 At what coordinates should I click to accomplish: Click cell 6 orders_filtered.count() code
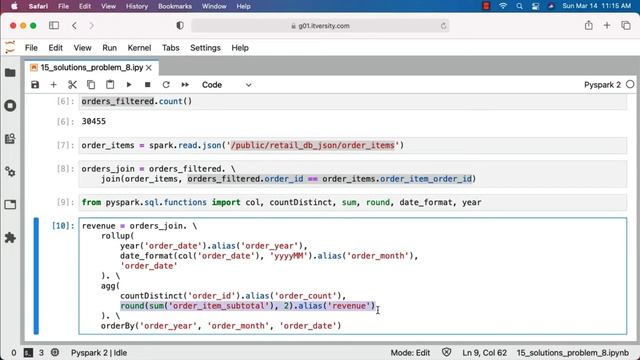(x=136, y=101)
